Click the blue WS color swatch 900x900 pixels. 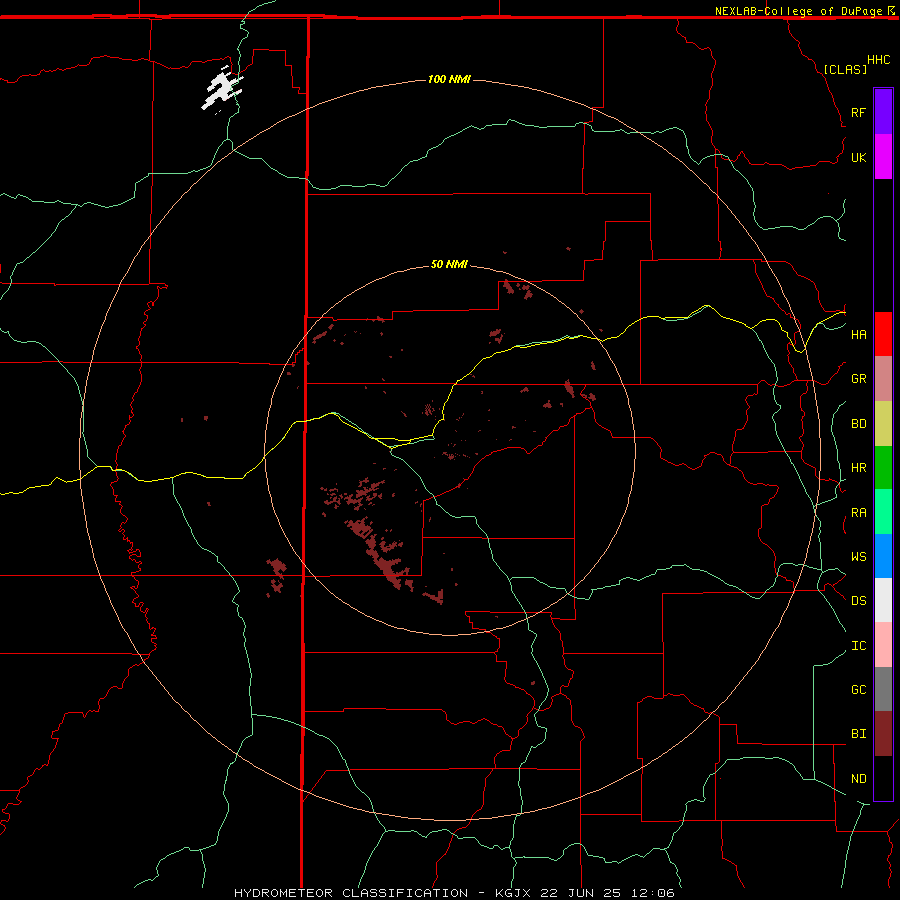[x=883, y=556]
